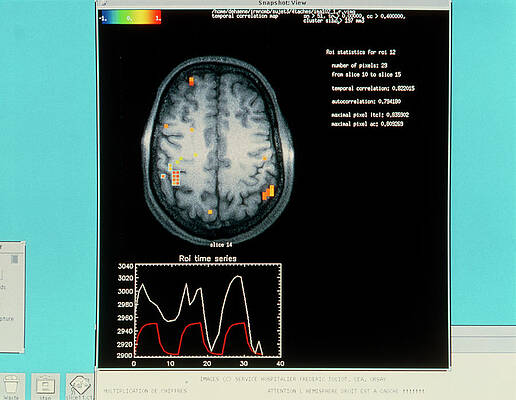Viewport: 516px width, 400px height.
Task: Click the 'temporal correlation' value line
Action: click(373, 88)
